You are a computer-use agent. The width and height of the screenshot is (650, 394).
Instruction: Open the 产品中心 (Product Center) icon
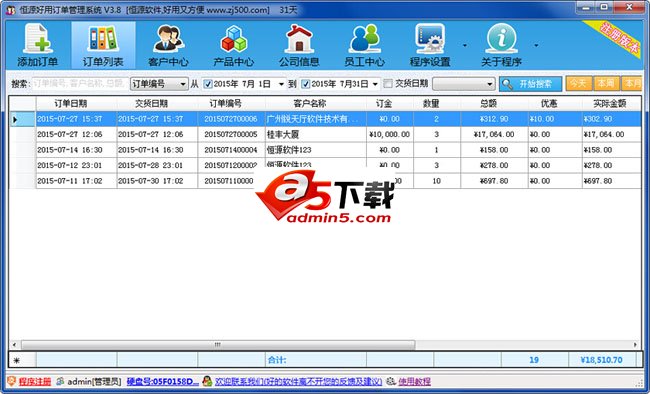[234, 45]
